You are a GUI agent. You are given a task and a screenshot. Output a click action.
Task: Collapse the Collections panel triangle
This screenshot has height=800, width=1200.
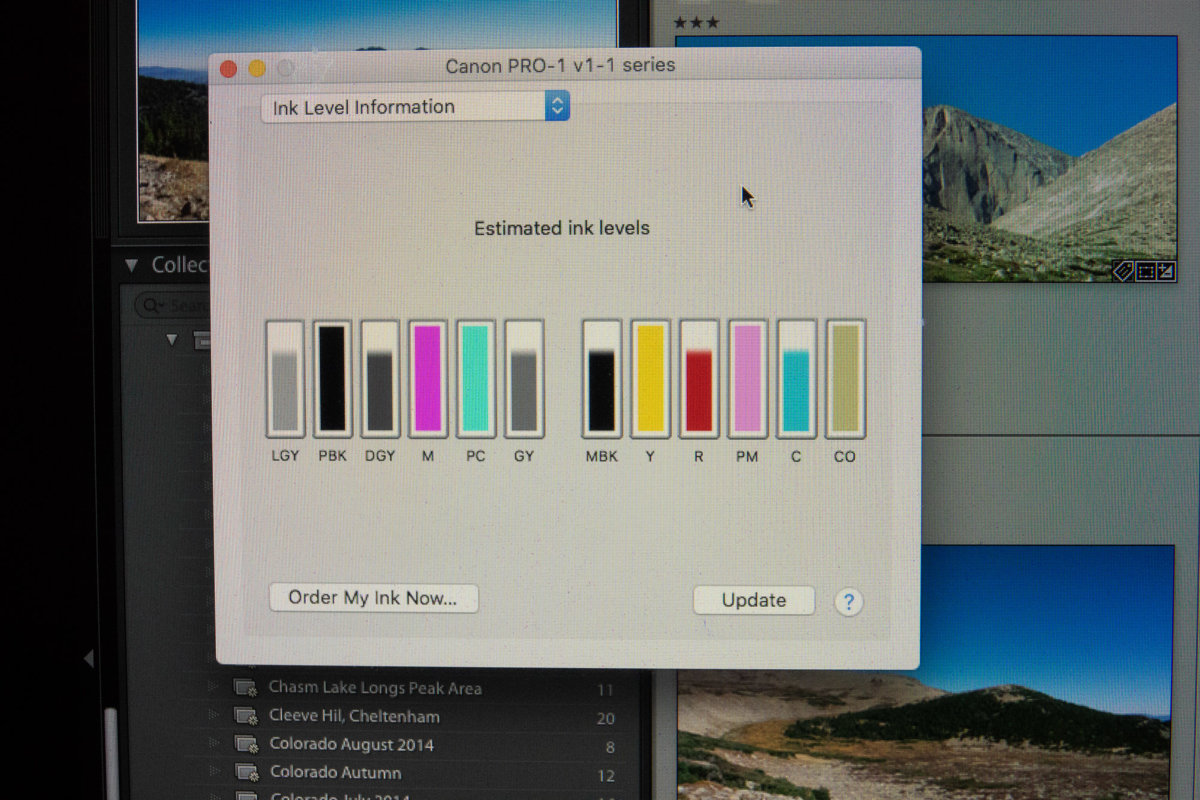coord(131,265)
